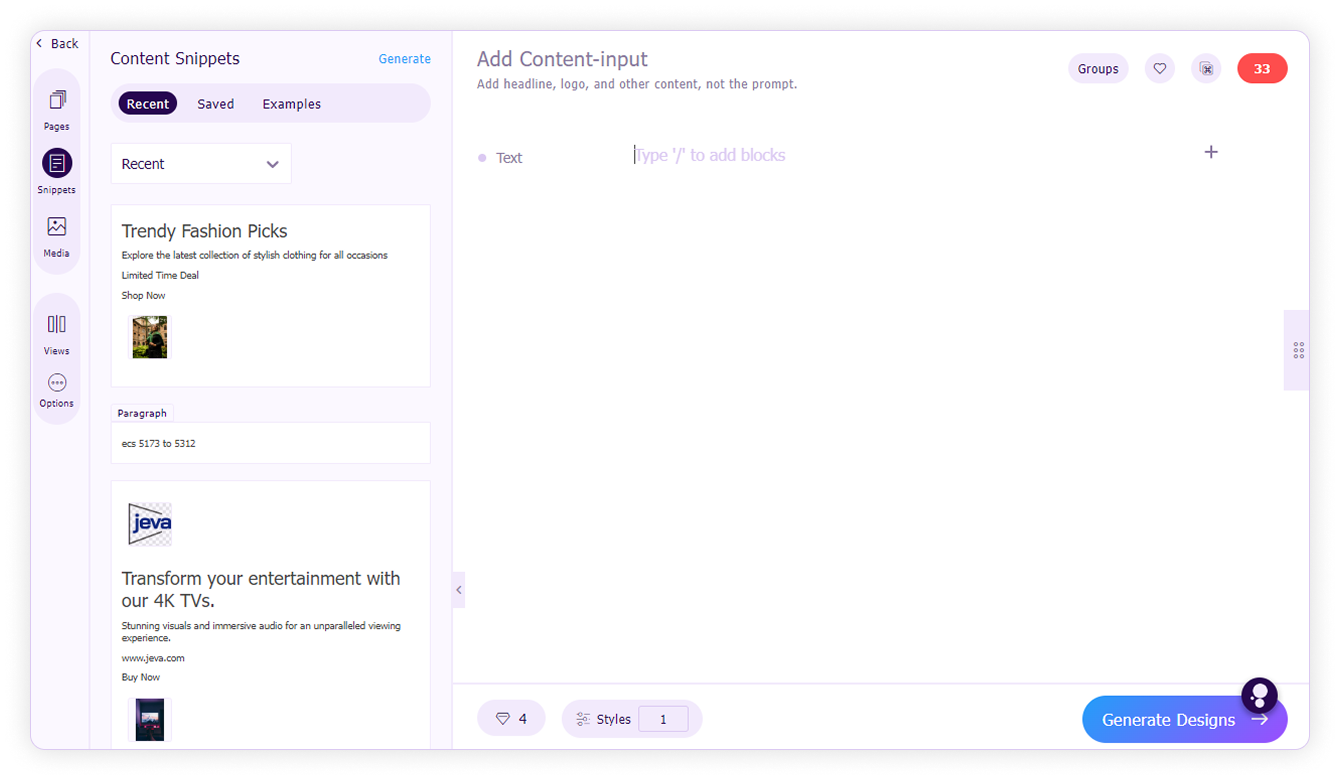The image size is (1340, 780).
Task: Open the Styles settings button
Action: tap(603, 719)
